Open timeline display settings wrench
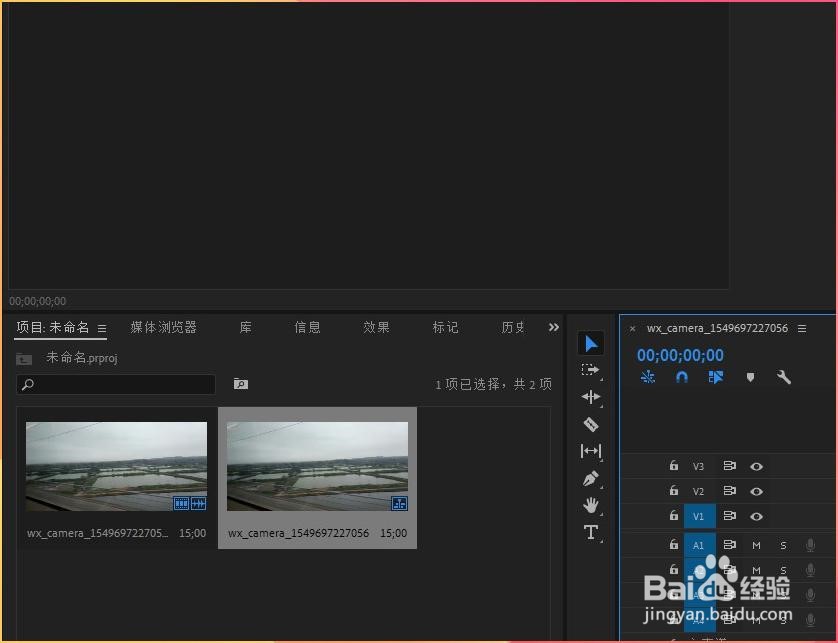The width and height of the screenshot is (838, 643). pos(783,377)
